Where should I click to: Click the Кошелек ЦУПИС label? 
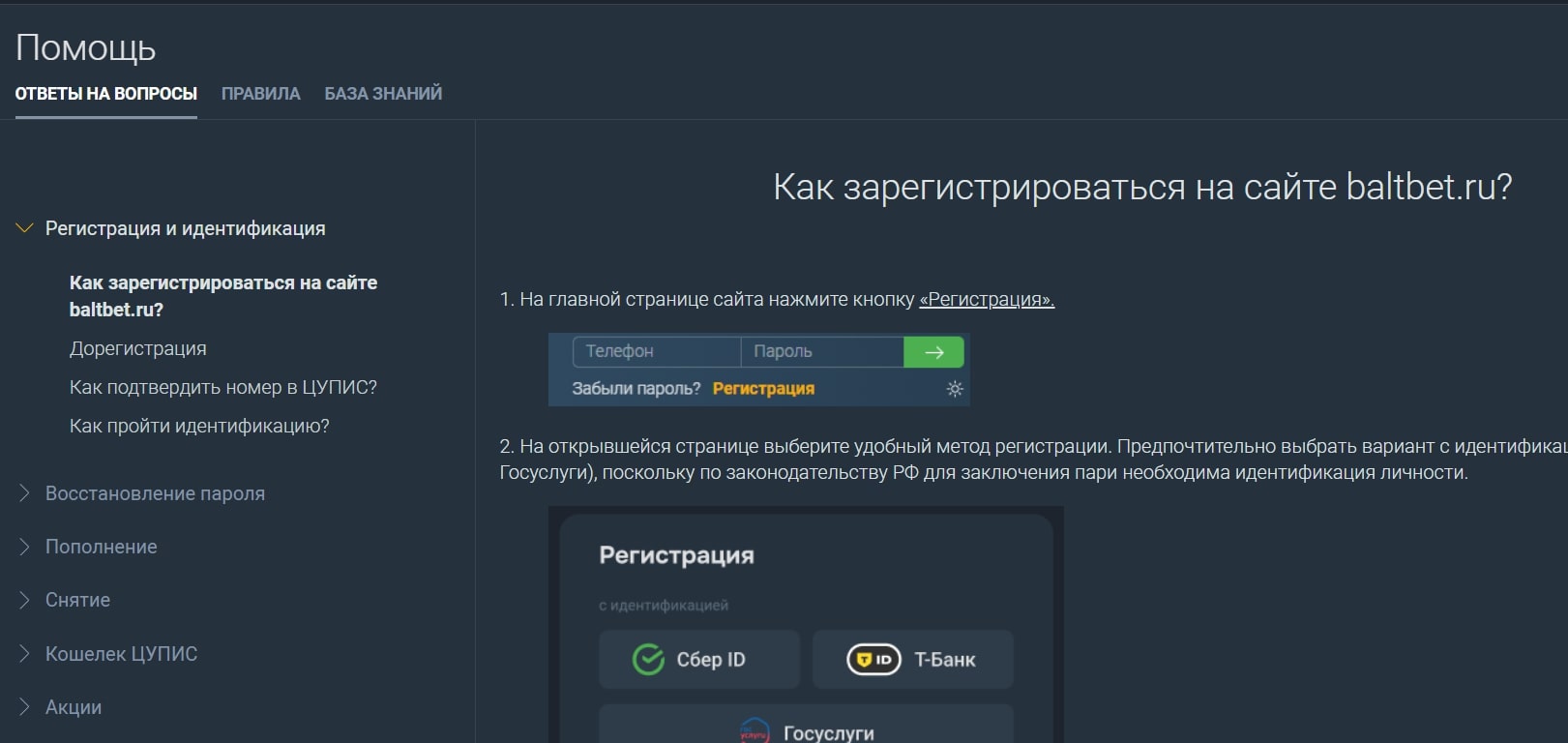(121, 654)
